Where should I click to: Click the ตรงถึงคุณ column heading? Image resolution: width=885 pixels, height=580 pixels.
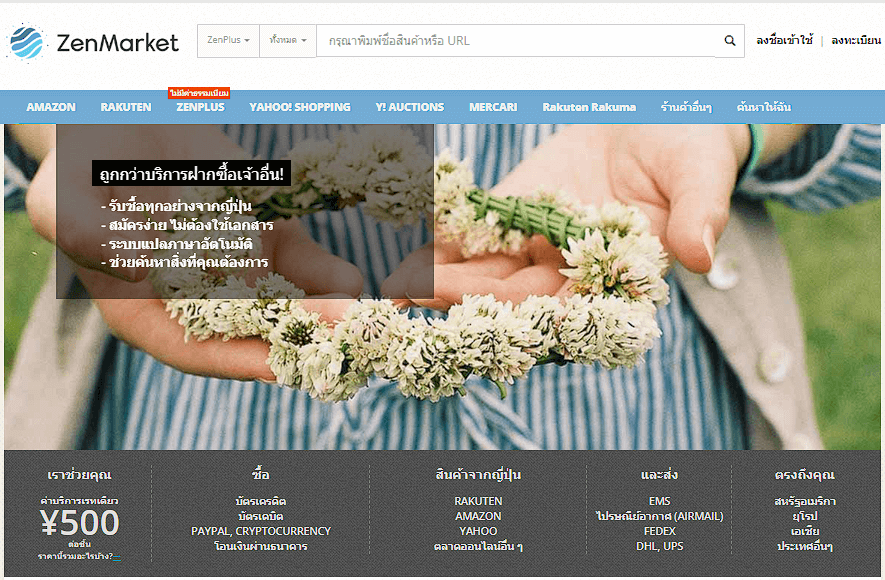804,474
